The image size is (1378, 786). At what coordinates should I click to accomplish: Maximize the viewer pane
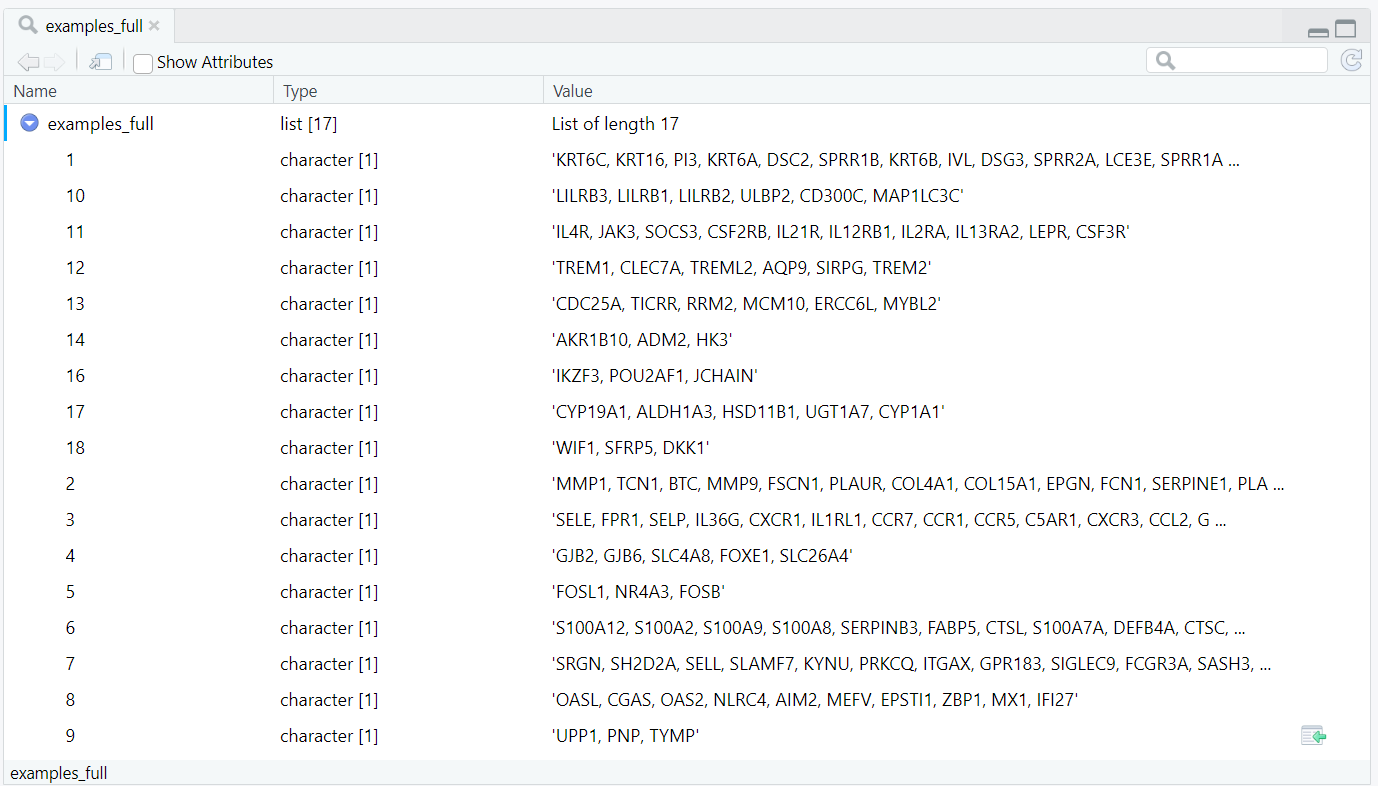pos(1345,30)
